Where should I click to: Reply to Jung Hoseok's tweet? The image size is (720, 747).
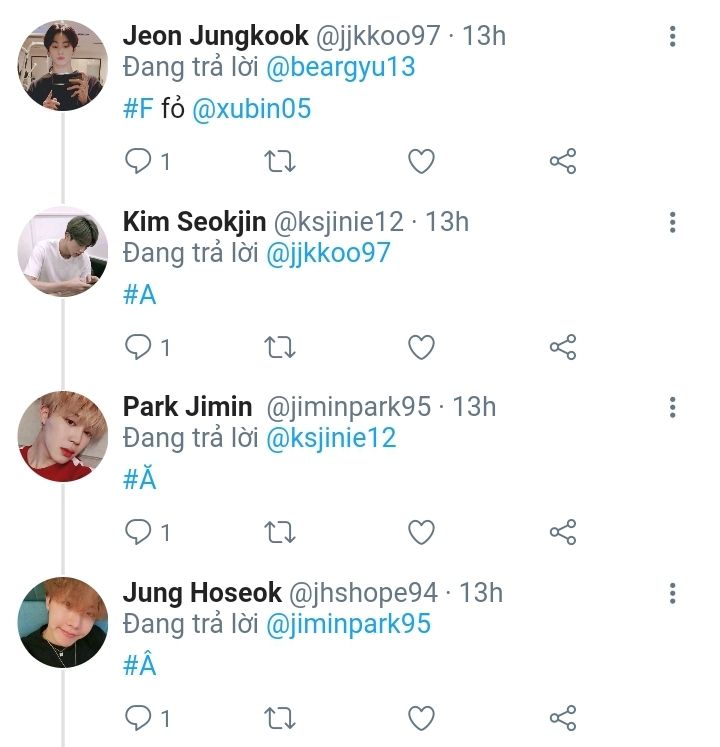click(x=137, y=718)
